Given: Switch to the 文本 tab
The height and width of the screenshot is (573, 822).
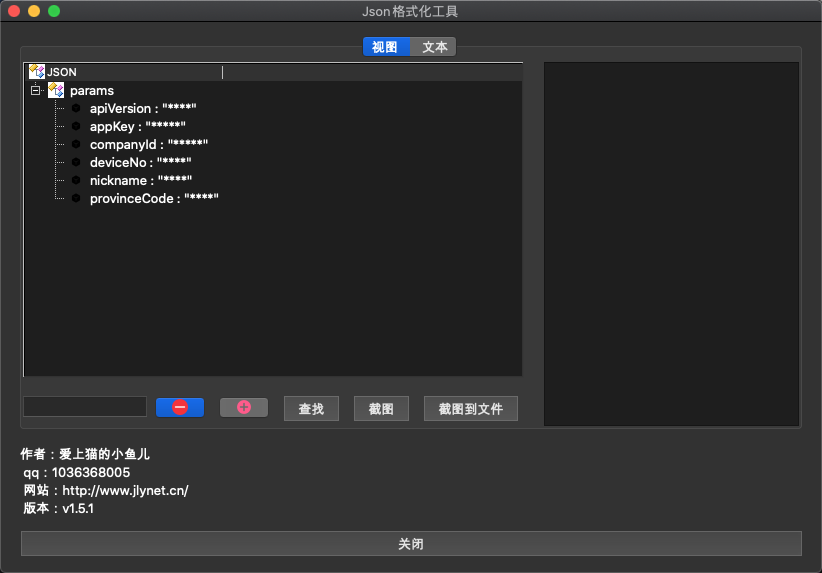Looking at the screenshot, I should coord(434,47).
